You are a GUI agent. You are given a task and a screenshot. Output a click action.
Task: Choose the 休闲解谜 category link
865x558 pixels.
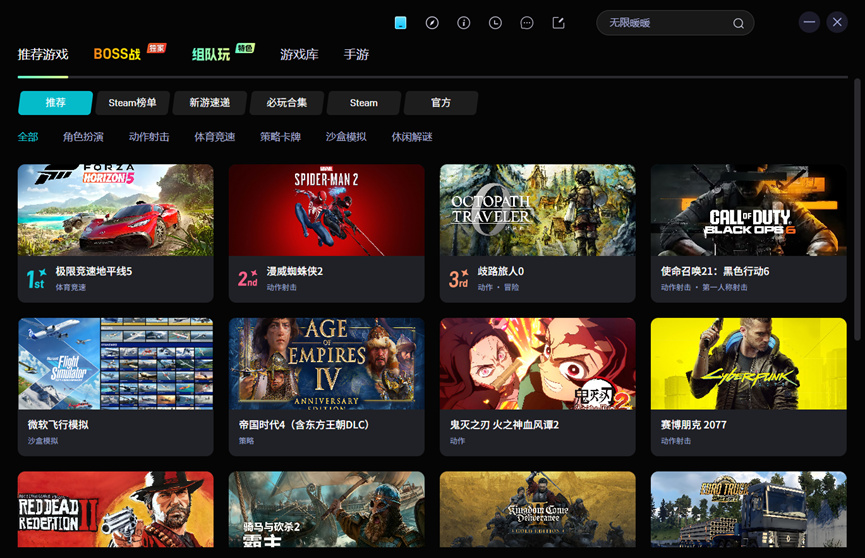(412, 137)
